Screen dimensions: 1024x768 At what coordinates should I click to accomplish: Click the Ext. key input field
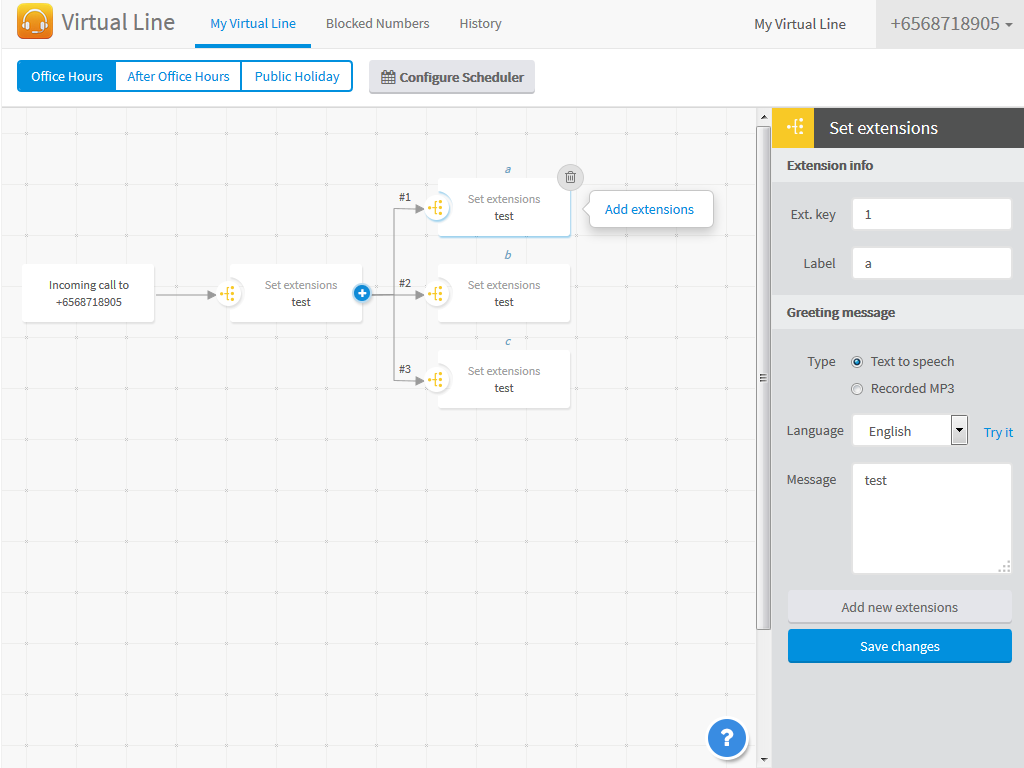point(931,214)
